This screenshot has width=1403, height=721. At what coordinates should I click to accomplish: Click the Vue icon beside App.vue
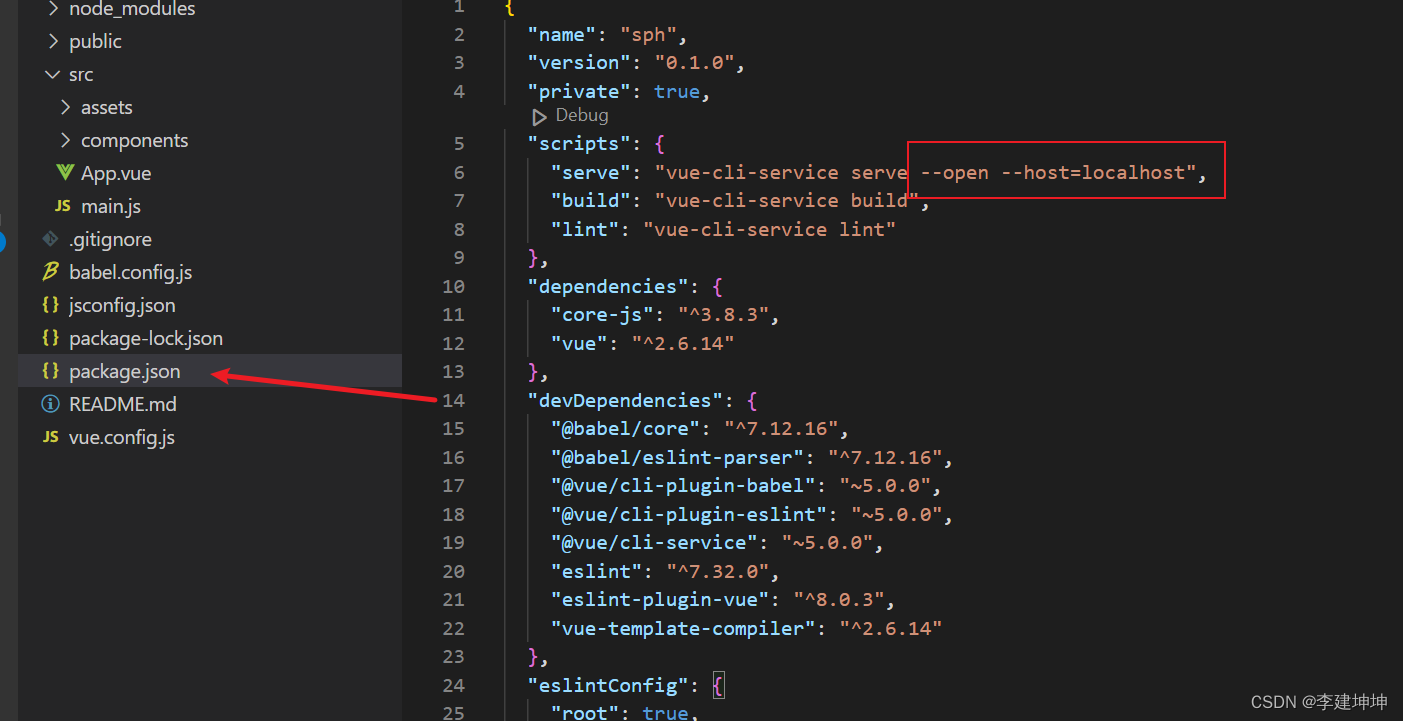click(x=65, y=173)
